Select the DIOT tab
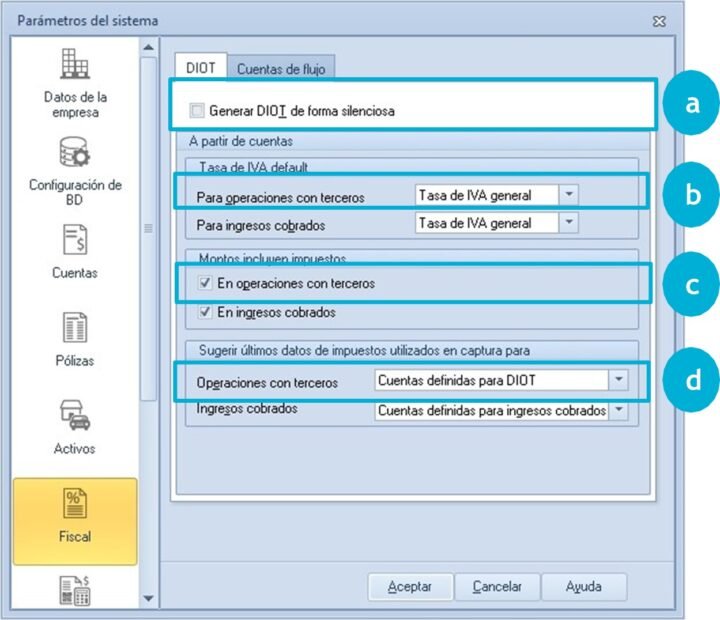 (x=200, y=67)
